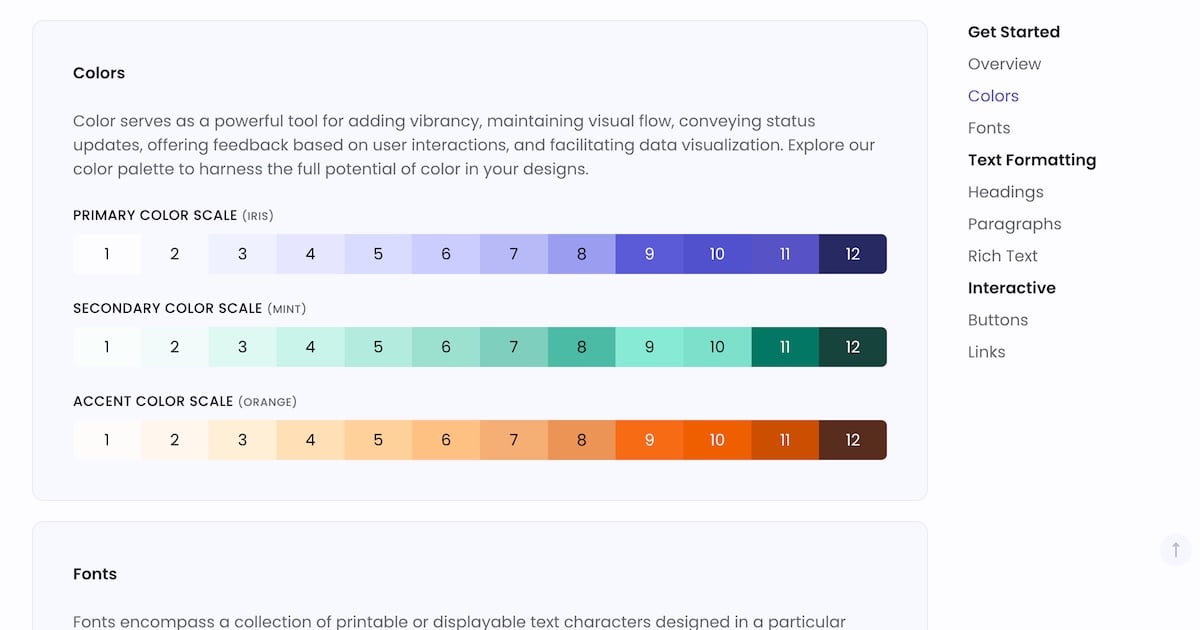Navigate to Paragraphs in the sidebar
The width and height of the screenshot is (1200, 630).
pyautogui.click(x=1014, y=224)
